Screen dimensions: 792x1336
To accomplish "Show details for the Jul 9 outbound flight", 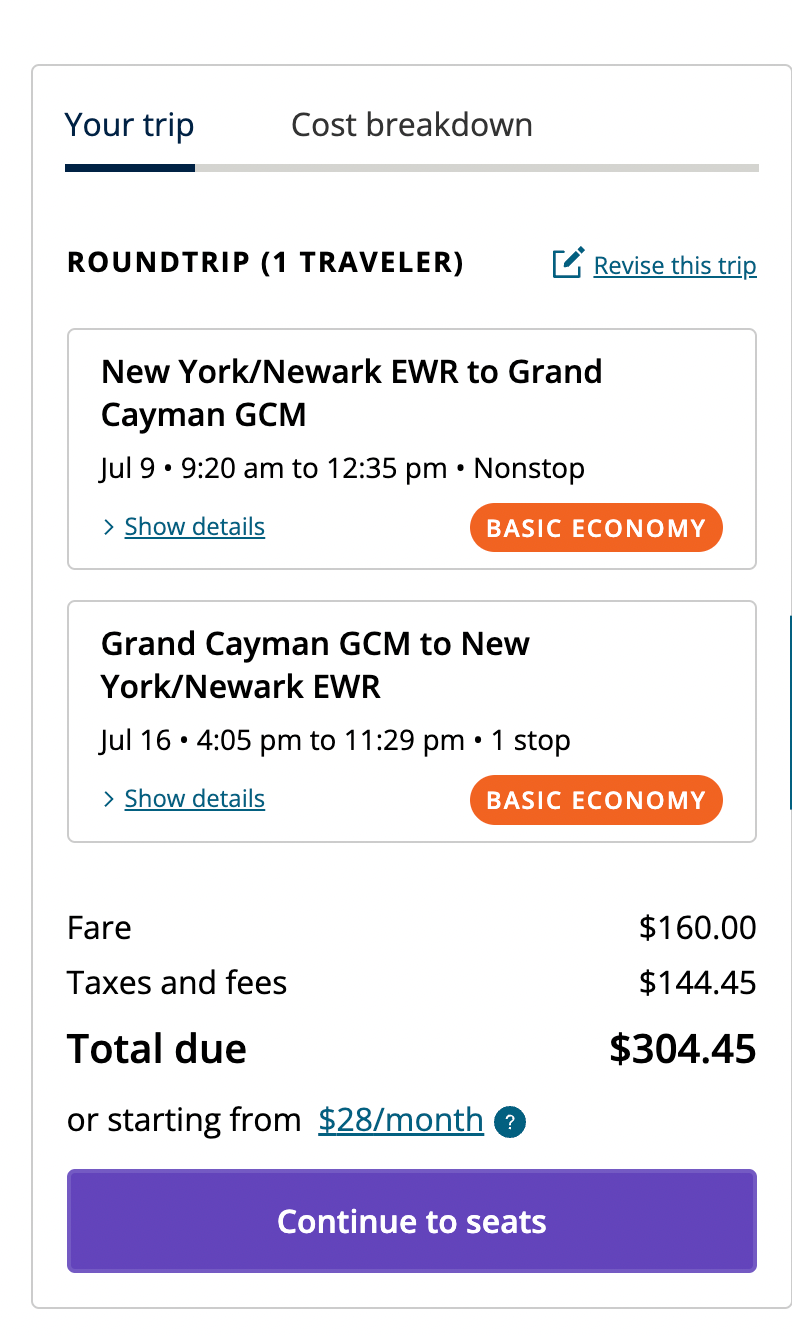I will [194, 527].
